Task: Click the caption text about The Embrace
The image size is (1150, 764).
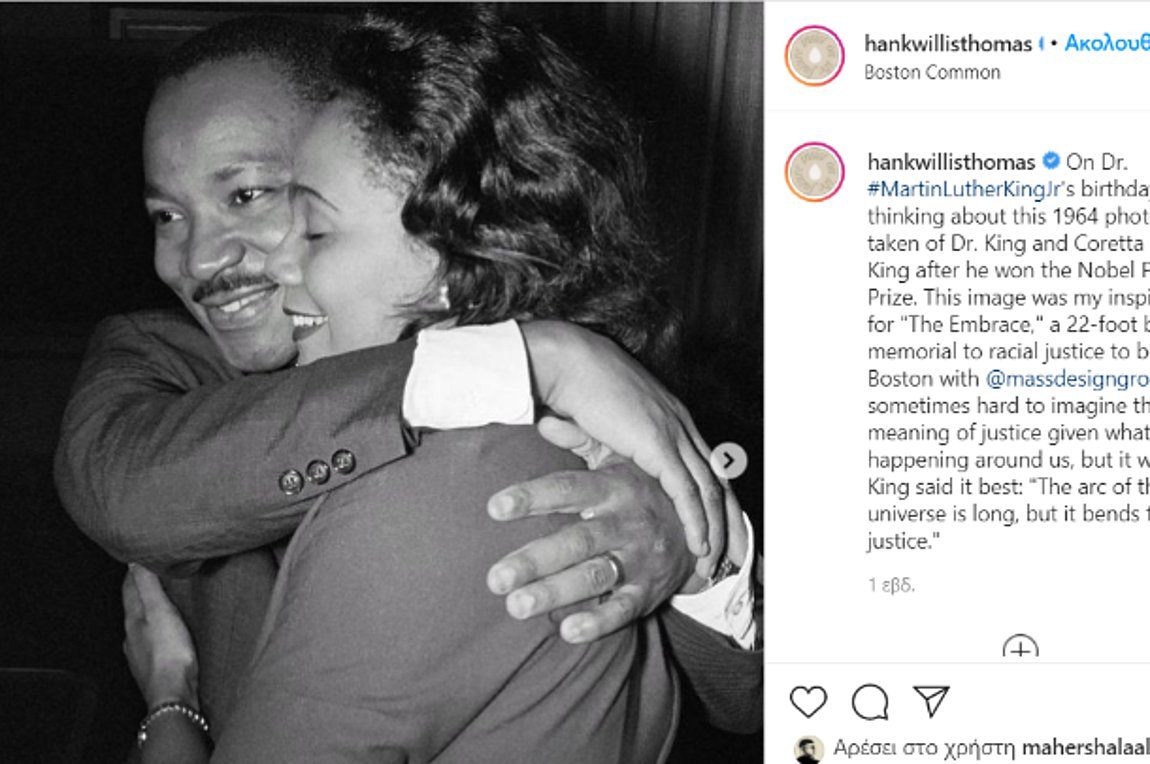Action: click(1008, 351)
